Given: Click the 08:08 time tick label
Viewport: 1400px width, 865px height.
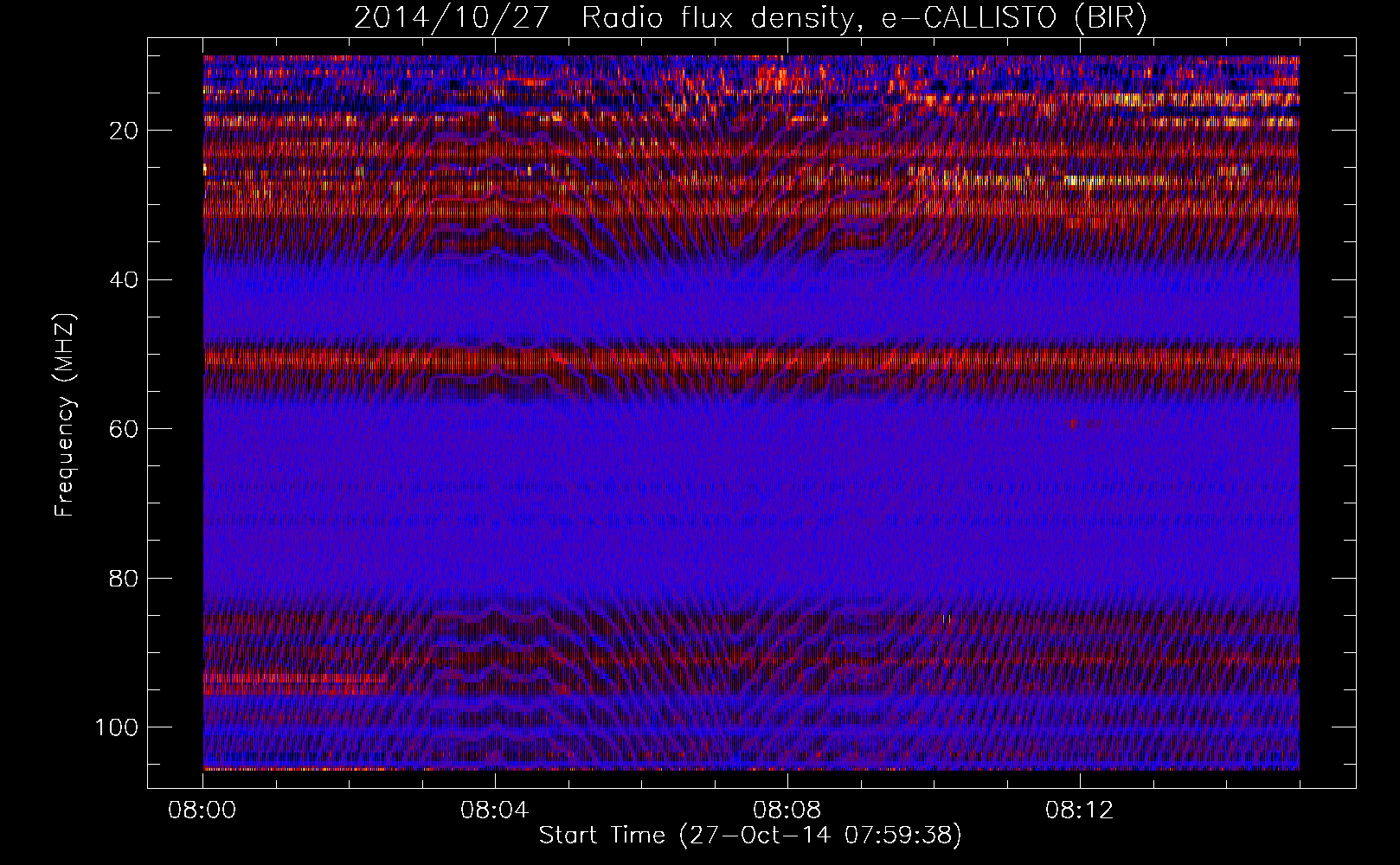Looking at the screenshot, I should 787,811.
